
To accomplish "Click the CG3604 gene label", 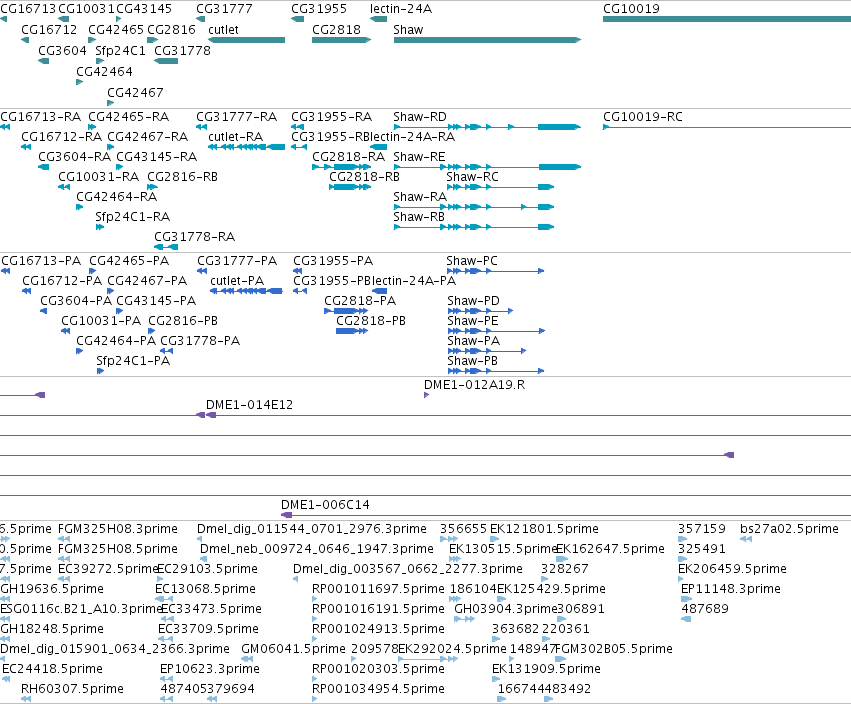I will tap(62, 50).
